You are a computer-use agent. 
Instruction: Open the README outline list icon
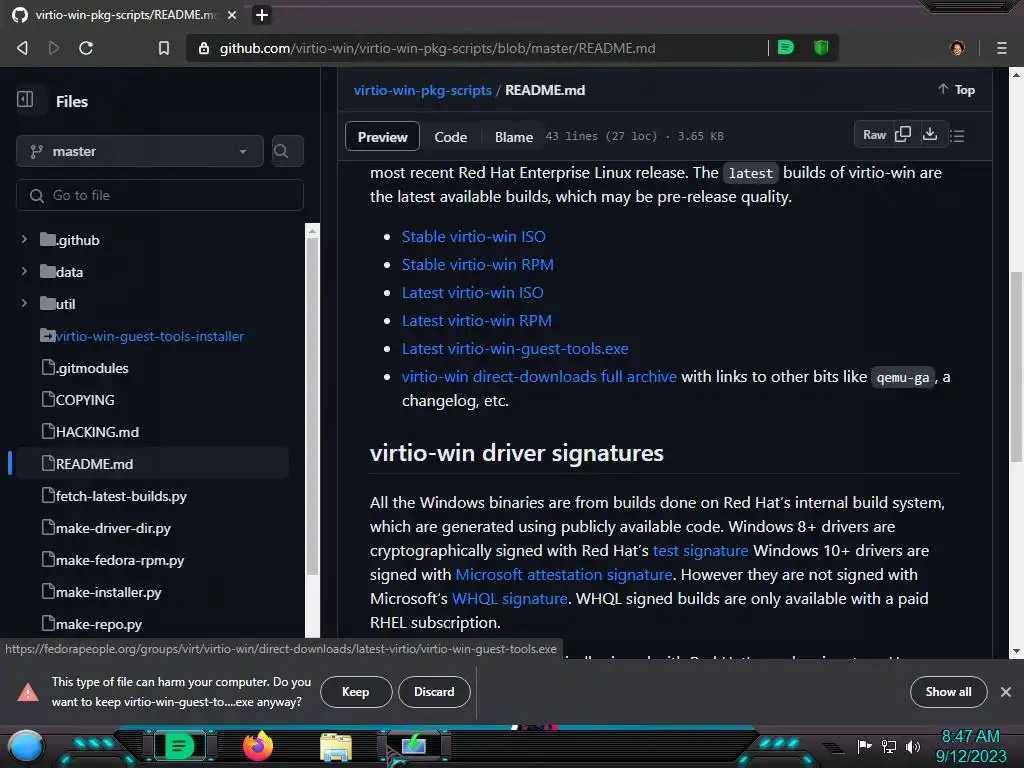point(957,135)
